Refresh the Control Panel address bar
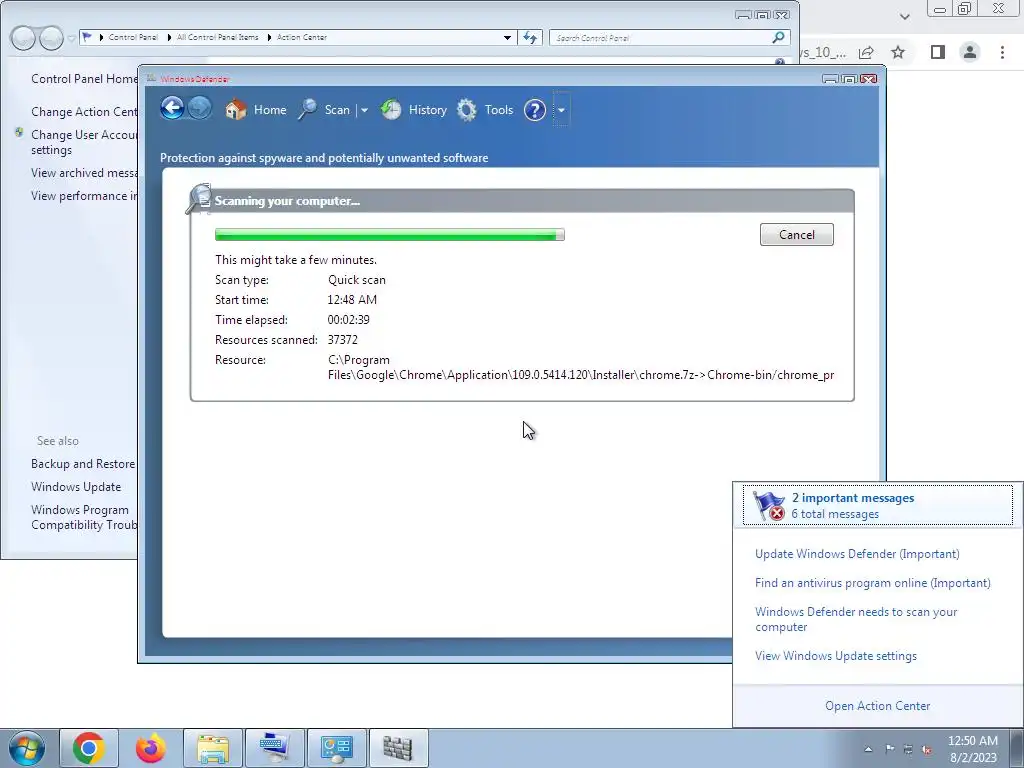Viewport: 1024px width, 768px height. pos(530,38)
